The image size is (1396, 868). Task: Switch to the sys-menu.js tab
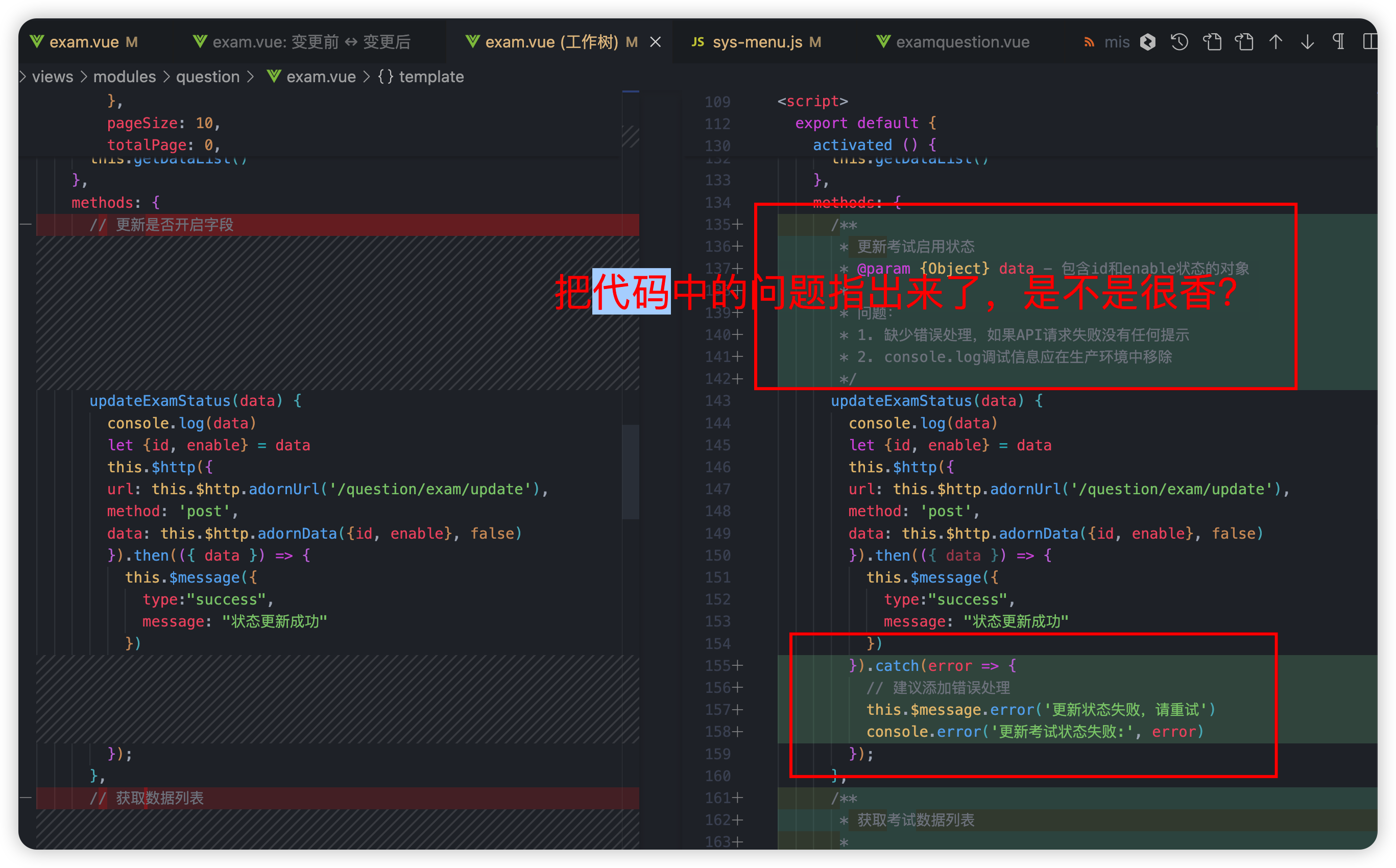pyautogui.click(x=757, y=42)
